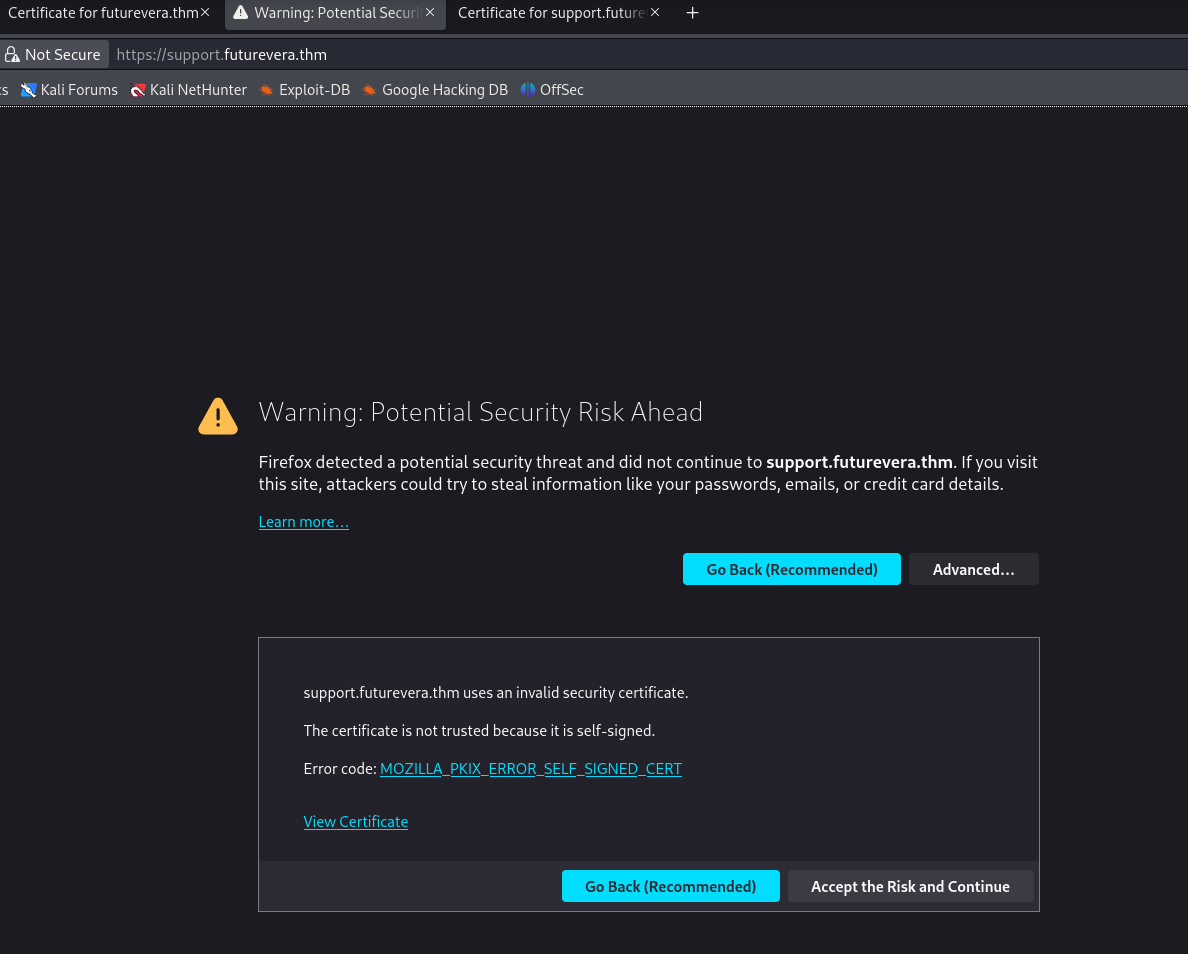Open the Kali Forums bookmark
Image resolution: width=1188 pixels, height=954 pixels.
pyautogui.click(x=69, y=90)
